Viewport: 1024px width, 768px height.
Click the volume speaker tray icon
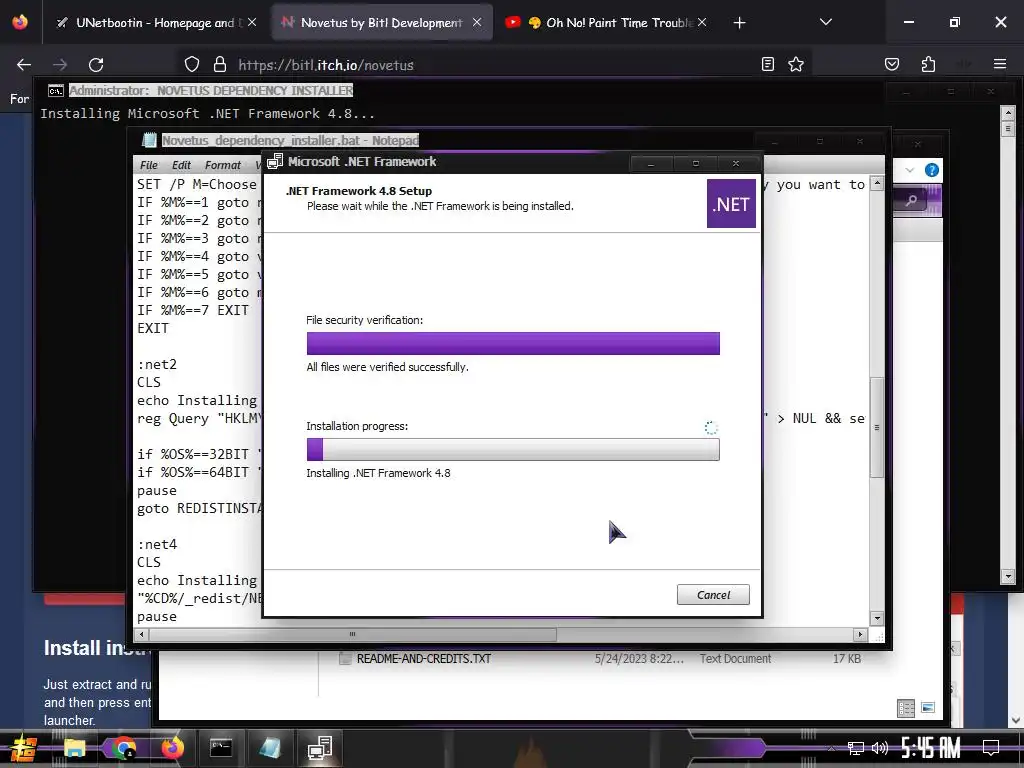click(x=880, y=748)
